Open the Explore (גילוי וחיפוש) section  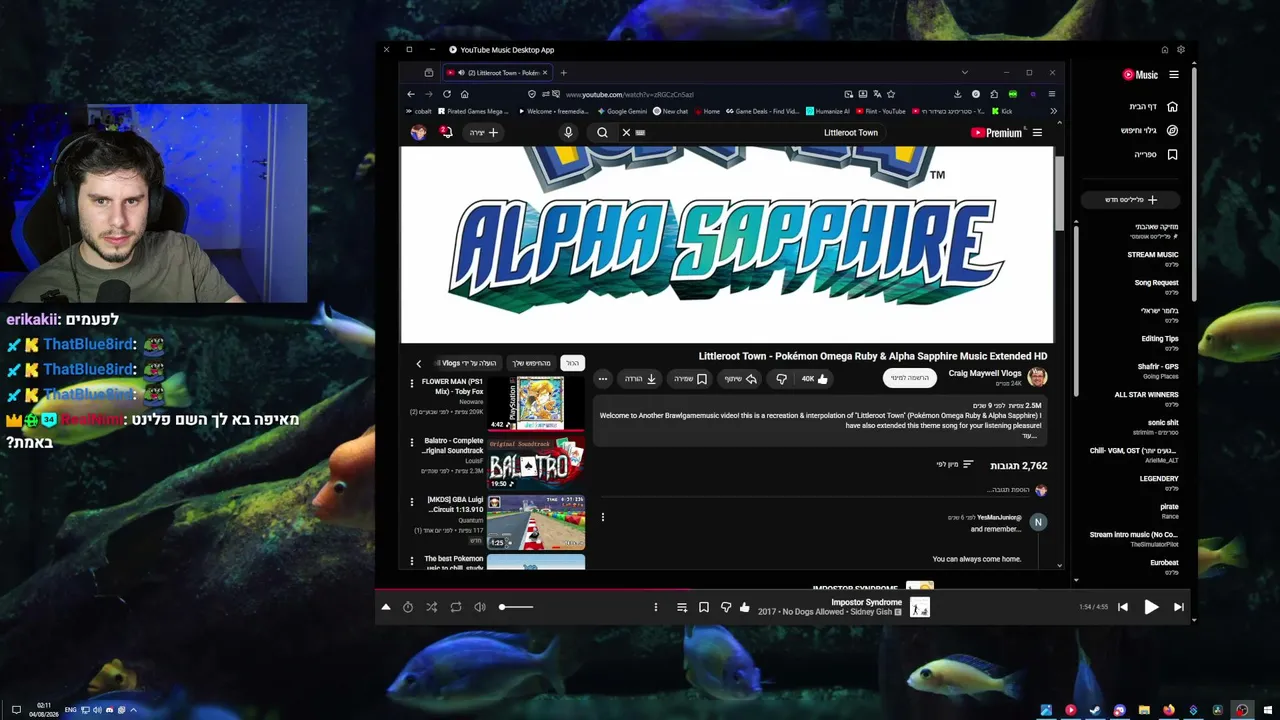coord(1150,131)
